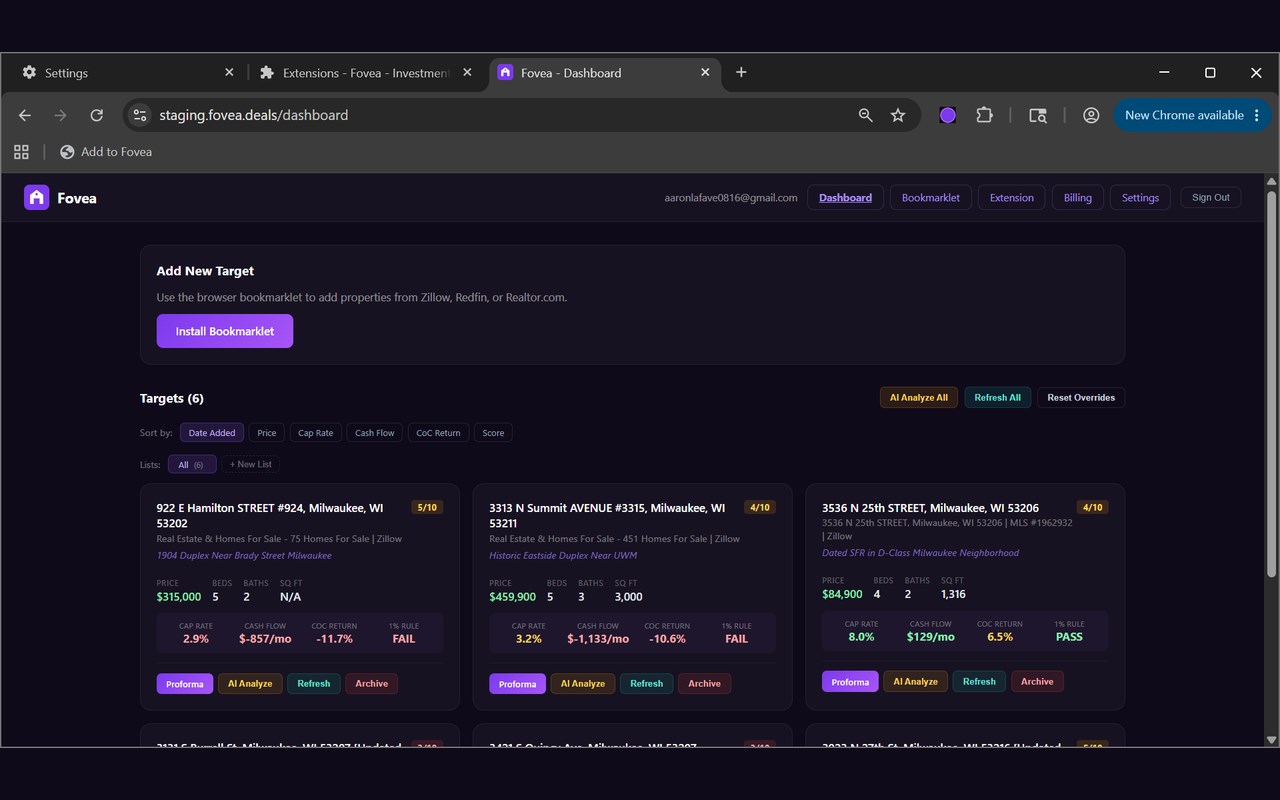Click Refresh All button
The width and height of the screenshot is (1280, 800).
(997, 397)
